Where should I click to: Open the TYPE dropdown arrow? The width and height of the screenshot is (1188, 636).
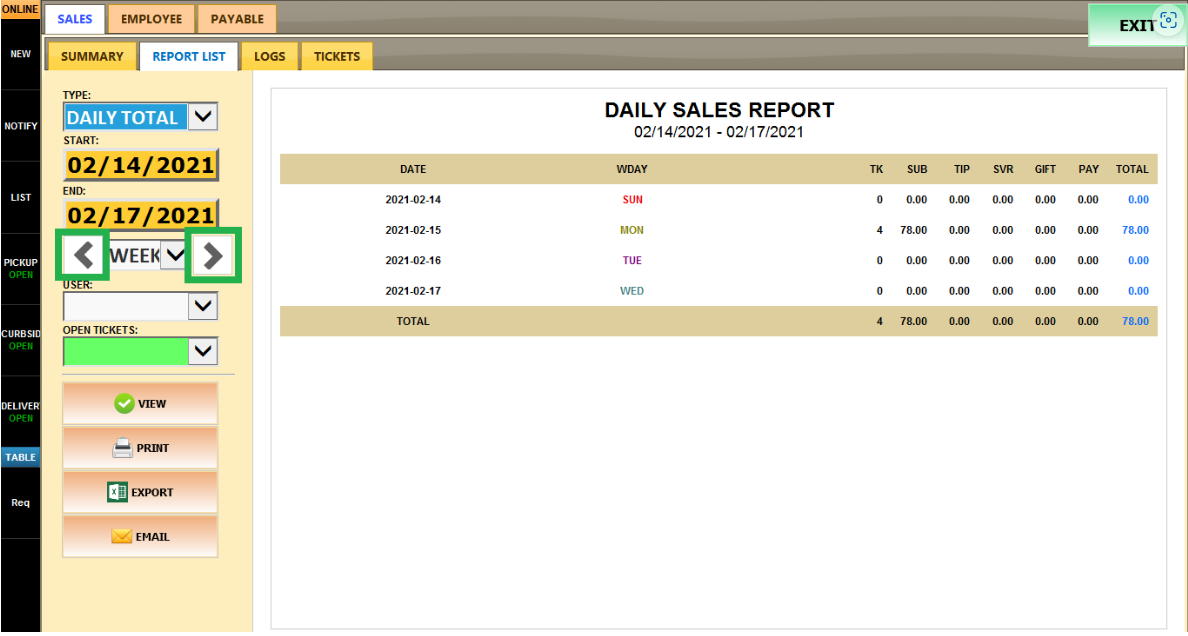203,117
